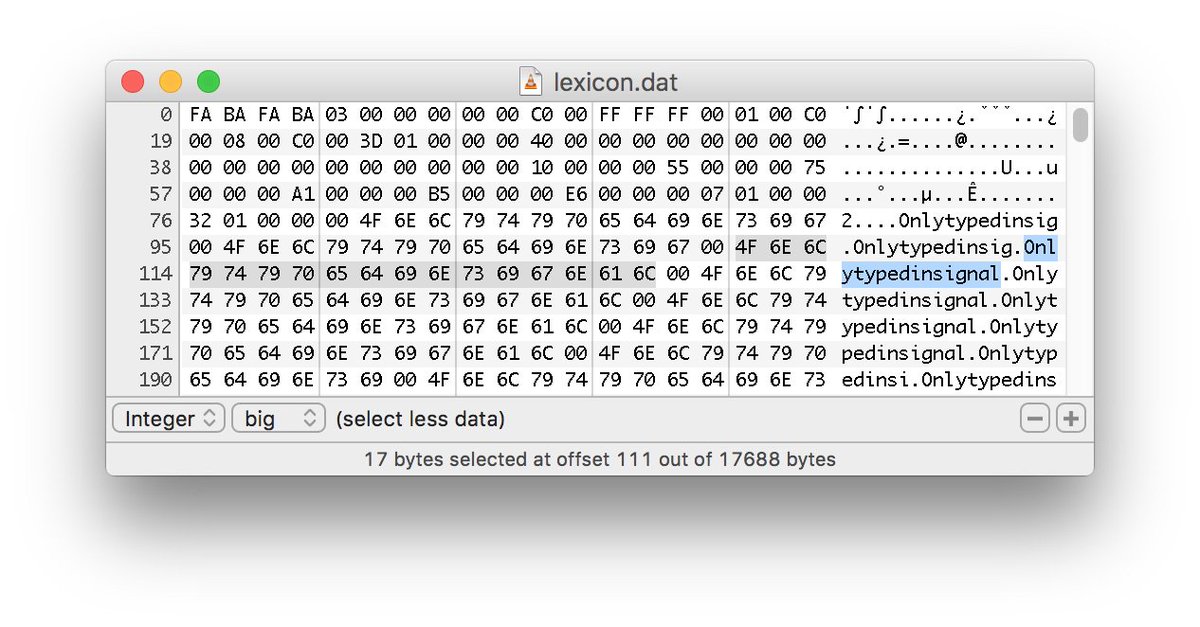Click the vertical scrollbar thumb
This screenshot has height=627, width=1200.
point(1080,125)
